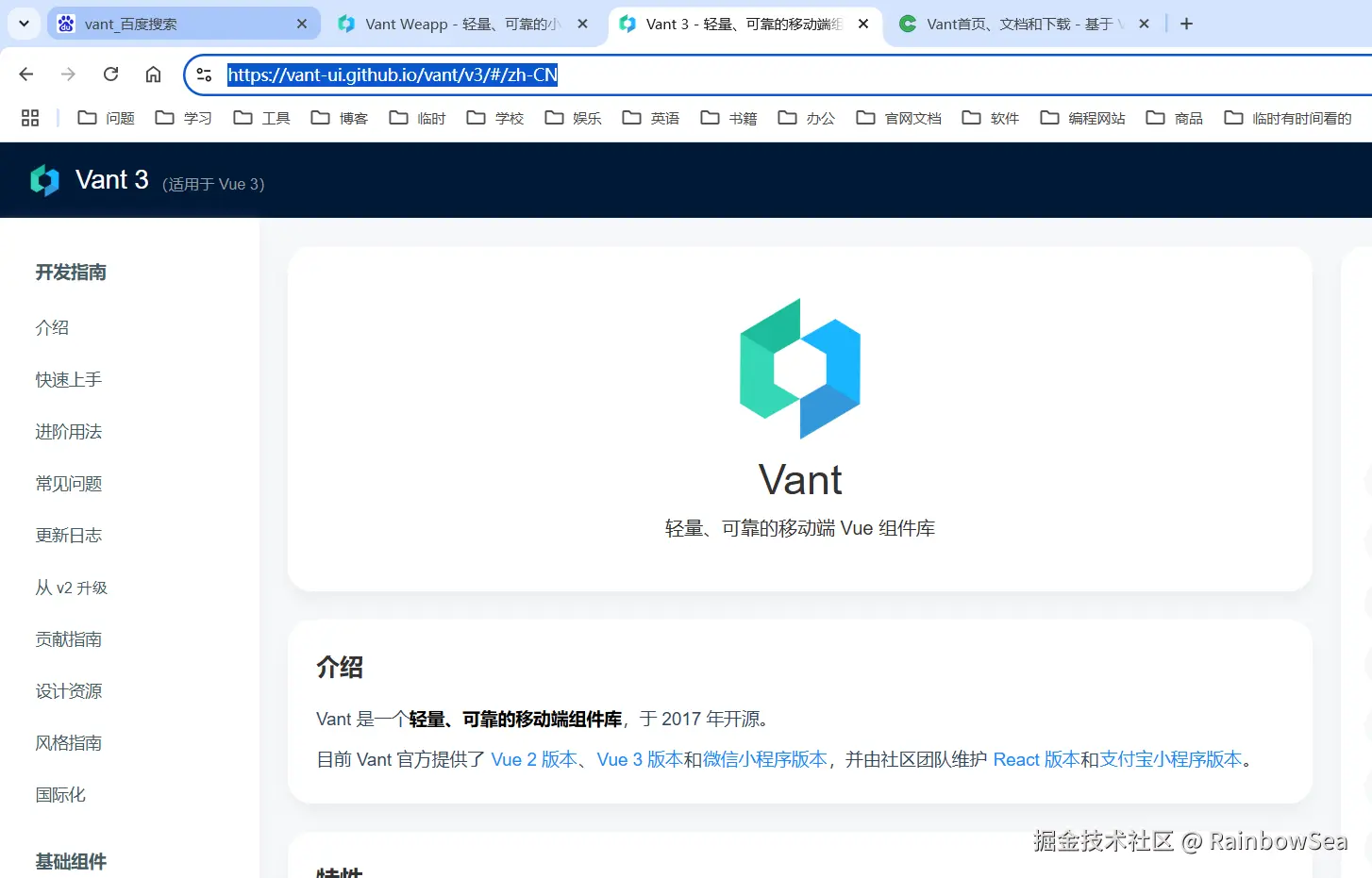1372x878 pixels.
Task: Follow the 微信小程序版本 link
Action: (x=765, y=759)
